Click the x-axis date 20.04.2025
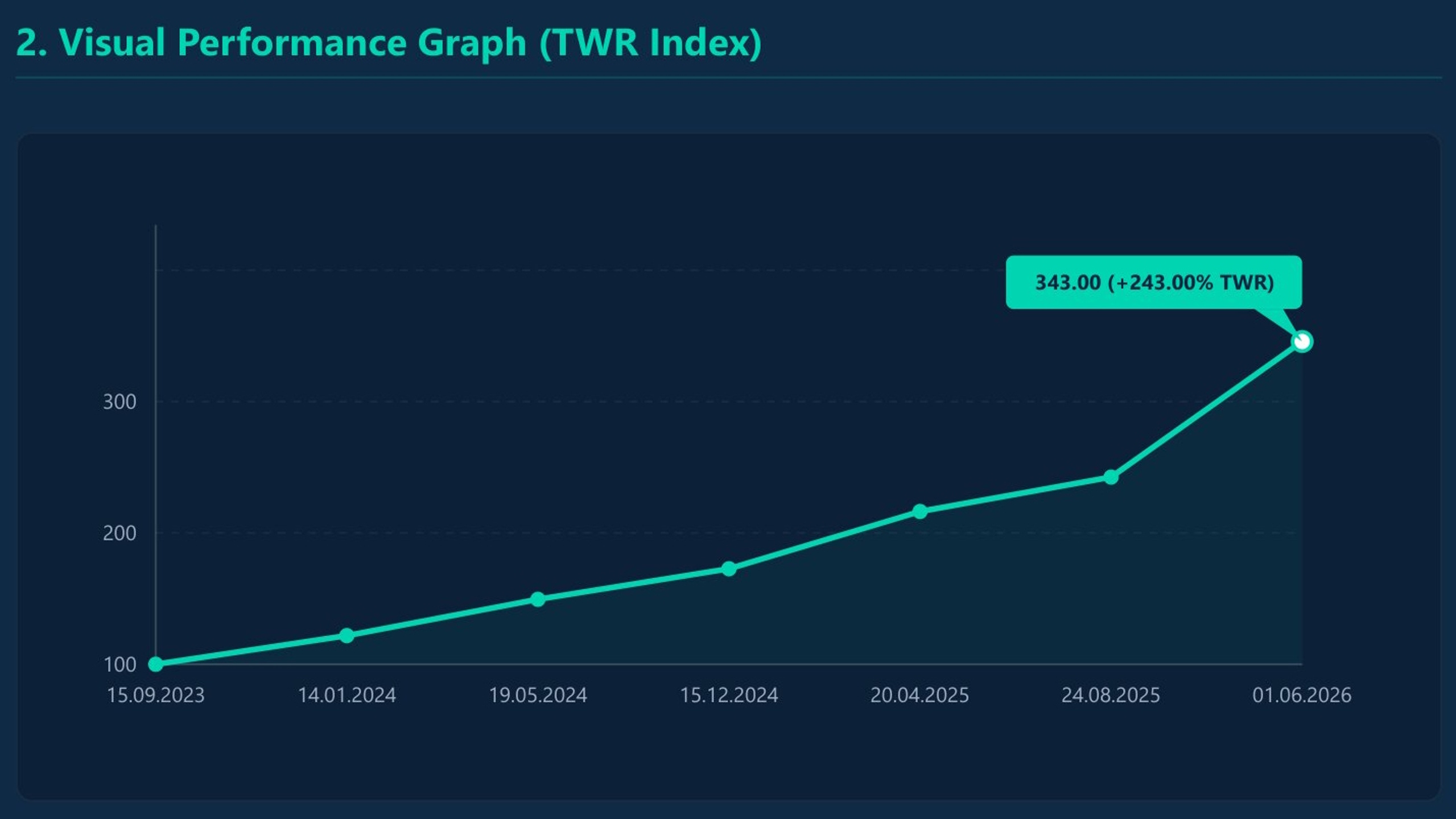Screen dimensions: 1456x819 tap(920, 695)
